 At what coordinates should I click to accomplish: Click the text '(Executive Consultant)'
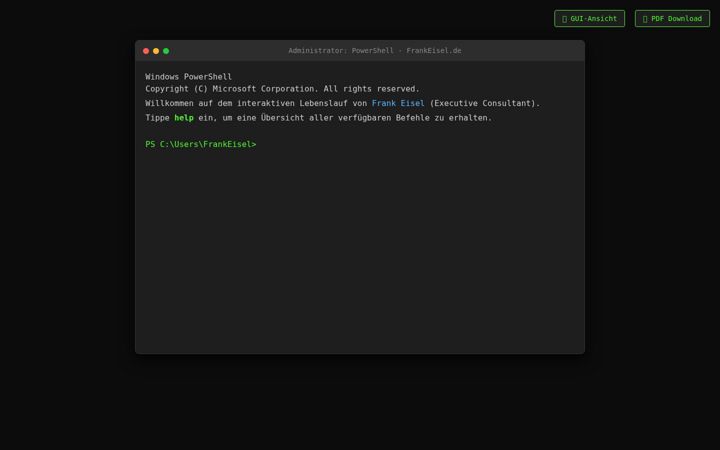(482, 103)
